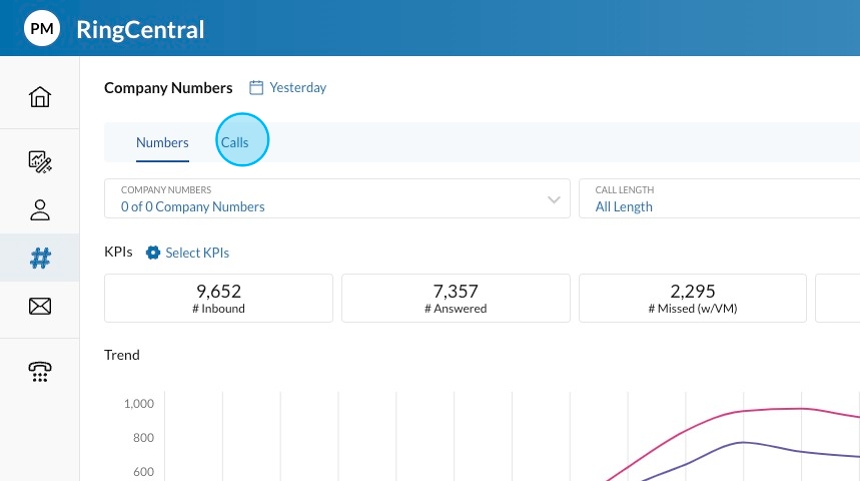
Task: Select the # Answered KPI card
Action: click(455, 298)
